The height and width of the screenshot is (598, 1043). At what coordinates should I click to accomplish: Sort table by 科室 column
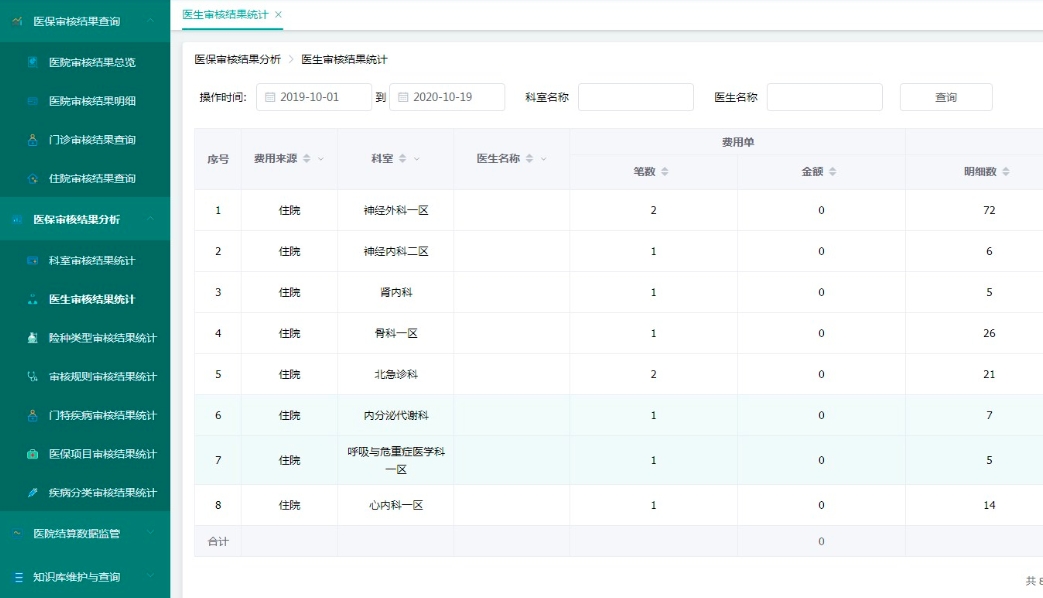tap(402, 158)
